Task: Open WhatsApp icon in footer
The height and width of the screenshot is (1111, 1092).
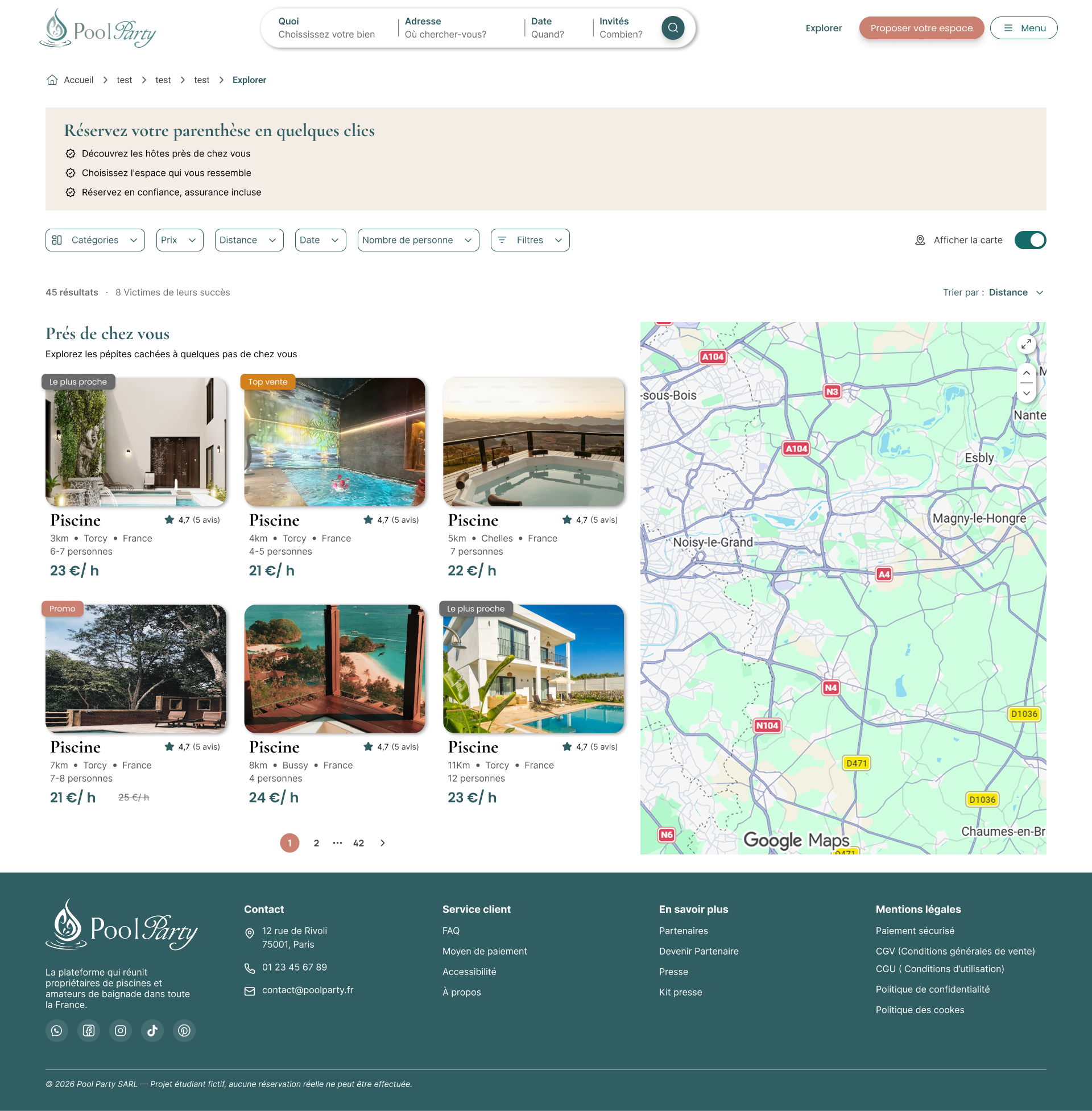Action: (x=57, y=1030)
